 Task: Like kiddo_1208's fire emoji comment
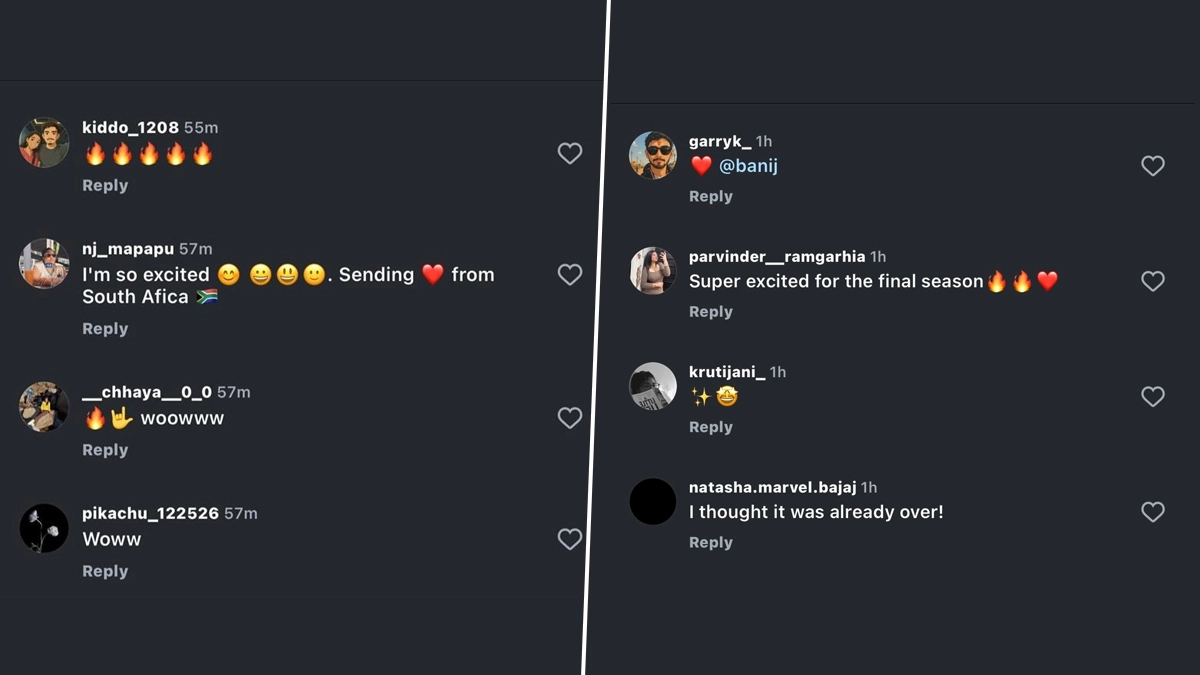(x=569, y=153)
